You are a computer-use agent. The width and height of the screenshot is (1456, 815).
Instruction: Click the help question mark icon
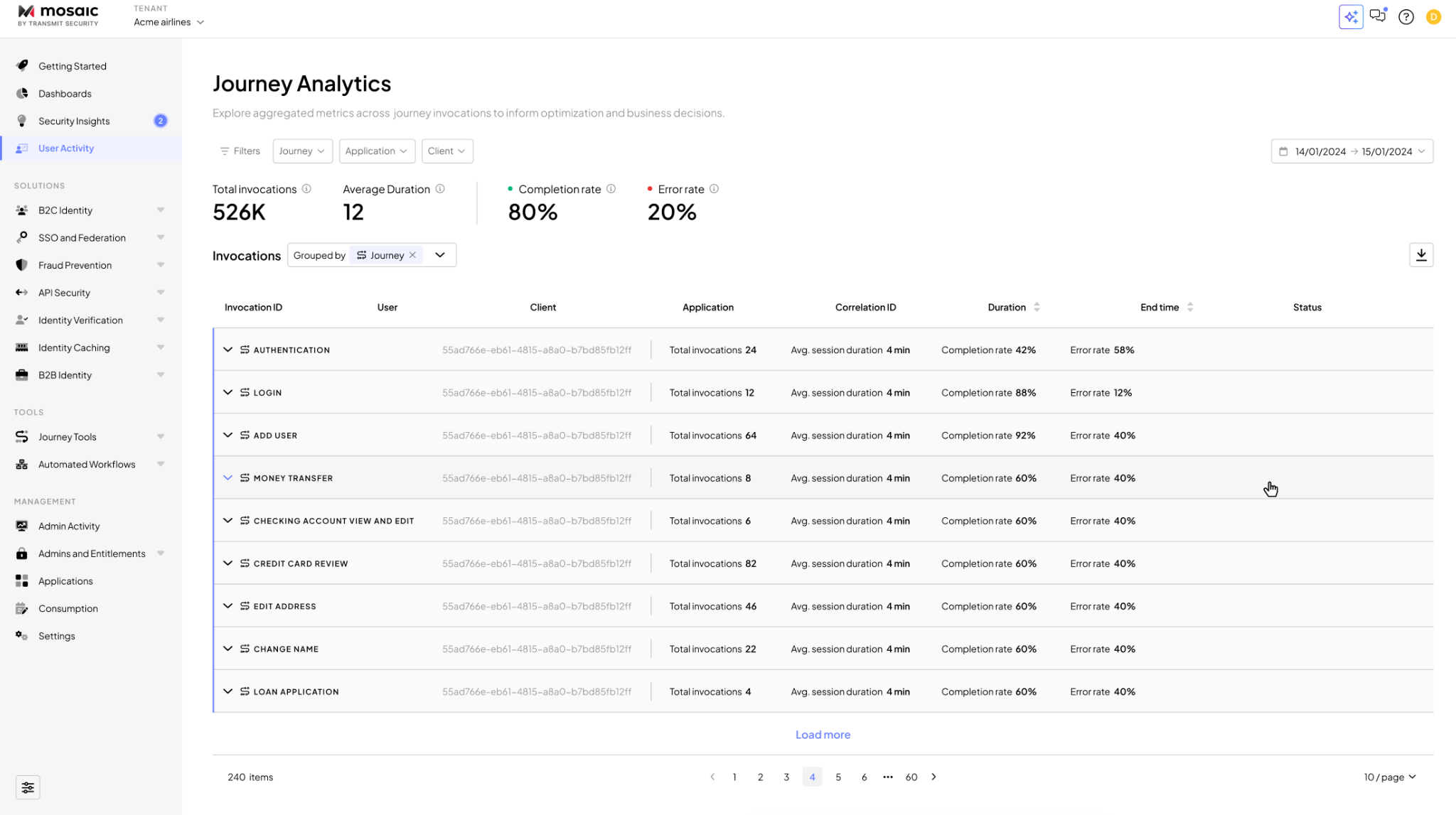[1406, 17]
